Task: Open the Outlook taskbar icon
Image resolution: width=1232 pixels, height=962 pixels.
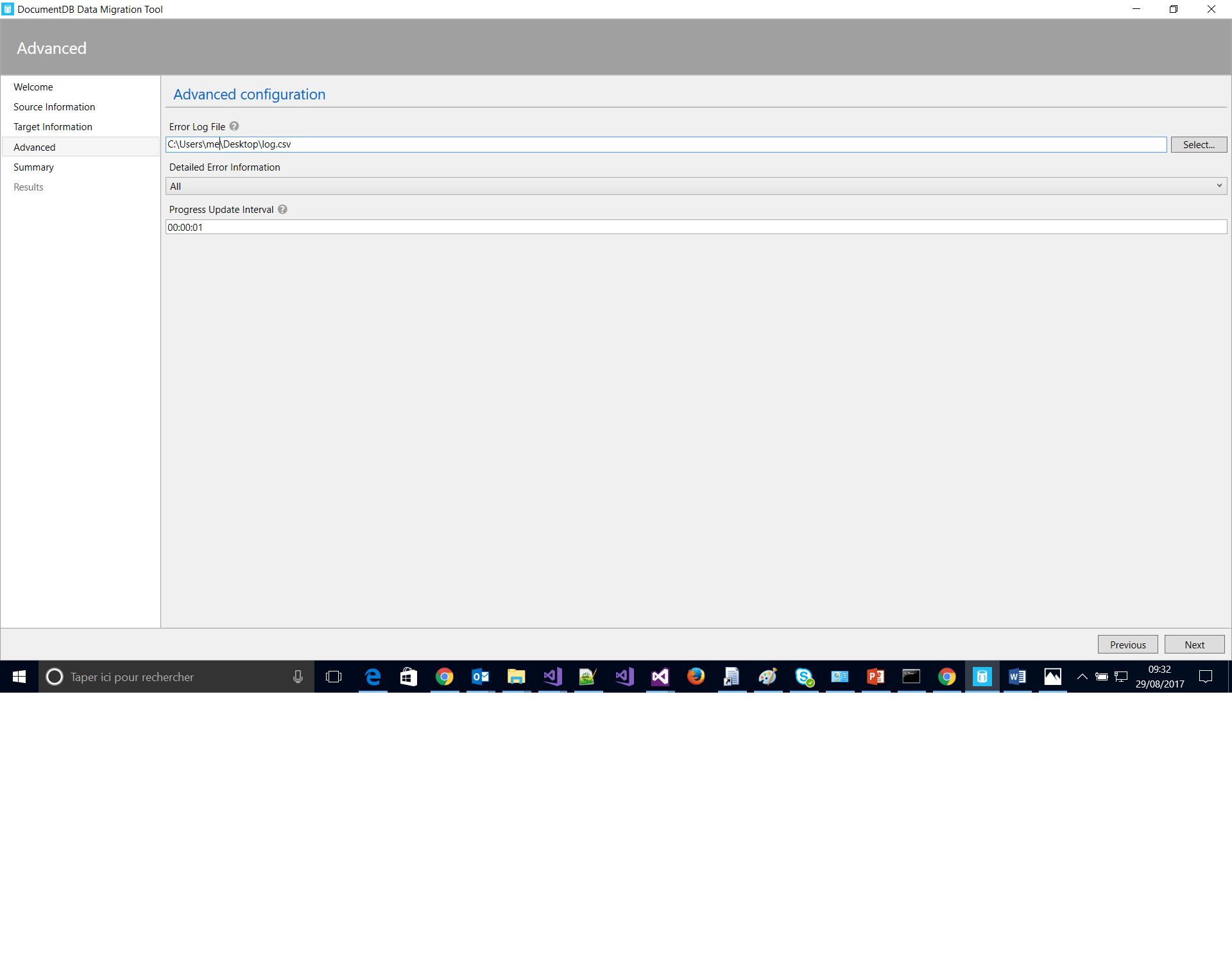Action: [x=480, y=677]
